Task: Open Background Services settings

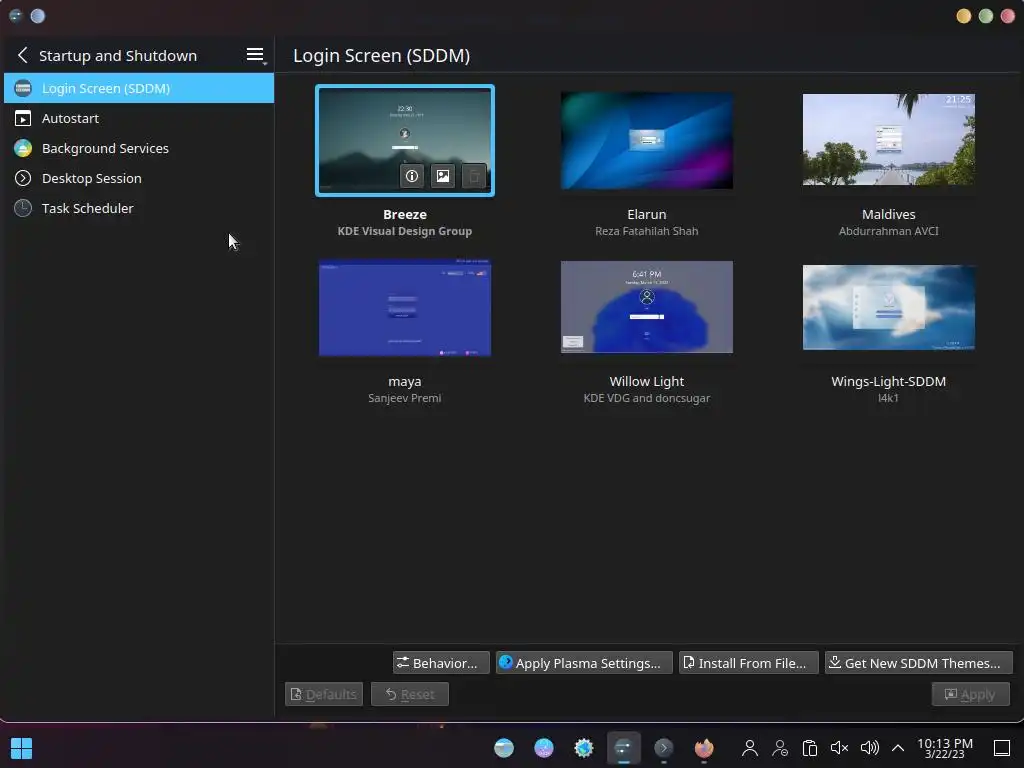Action: pyautogui.click(x=138, y=148)
